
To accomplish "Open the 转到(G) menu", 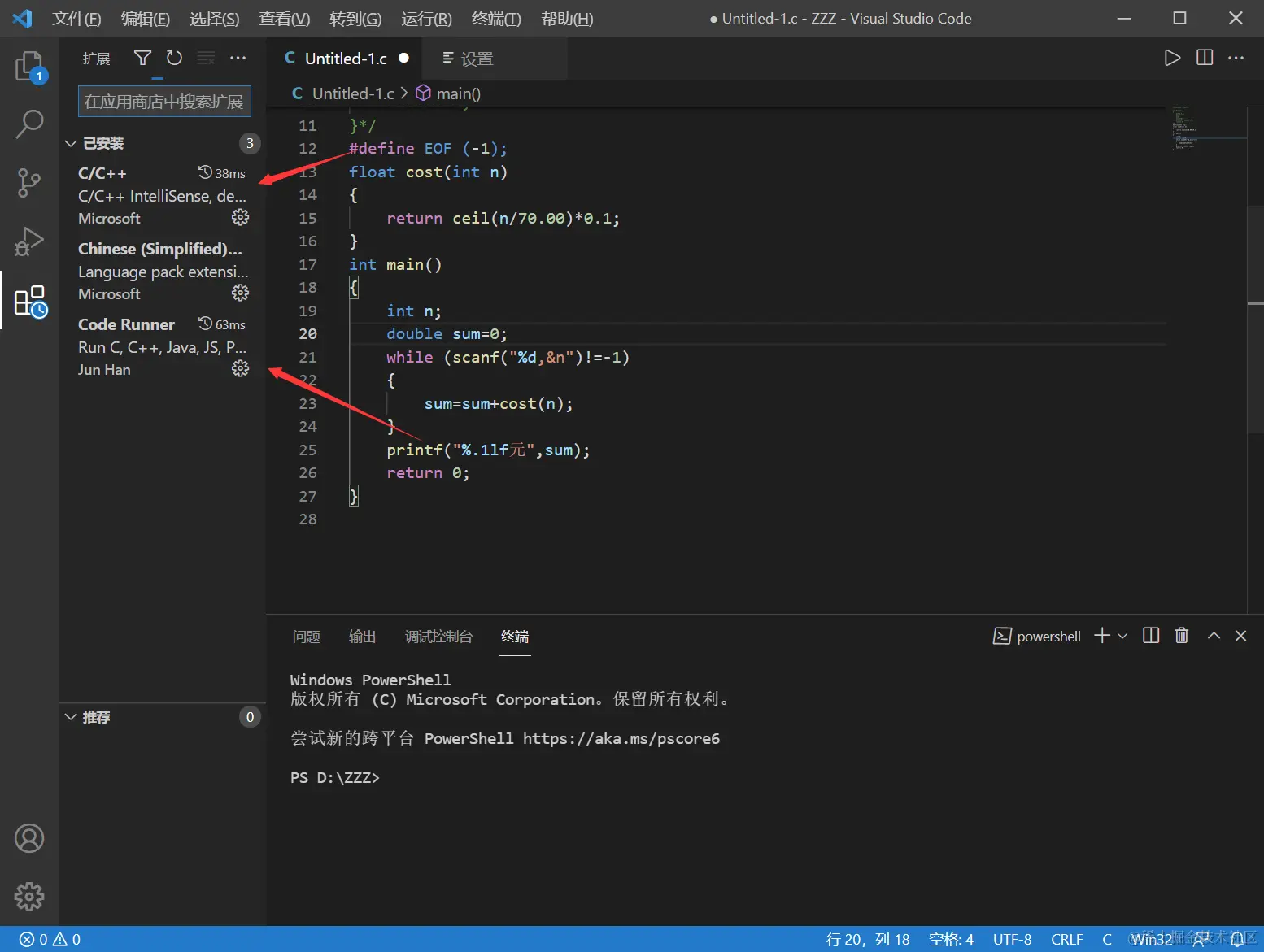I will (x=355, y=19).
